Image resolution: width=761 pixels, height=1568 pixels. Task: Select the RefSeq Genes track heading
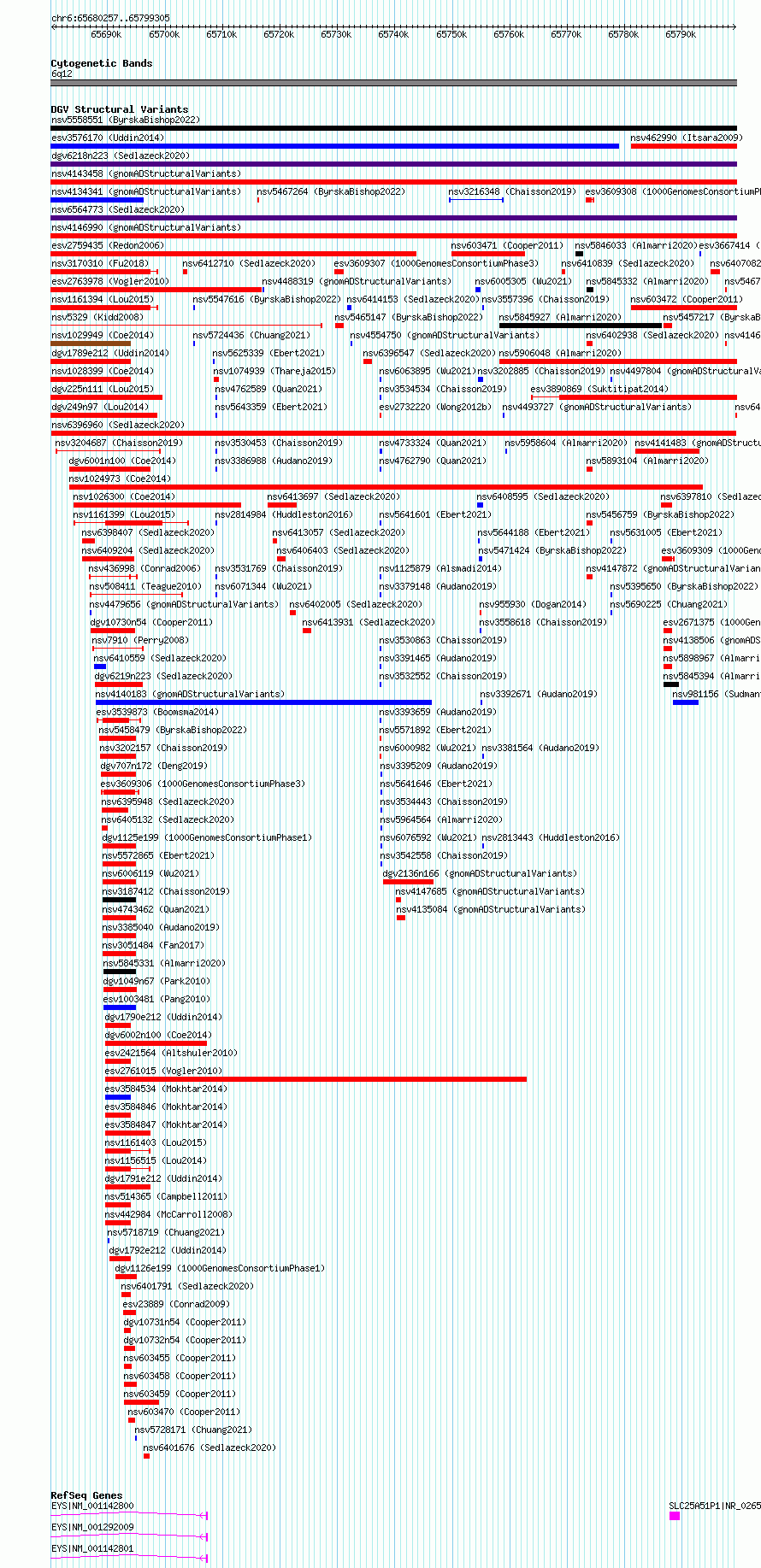(87, 1495)
